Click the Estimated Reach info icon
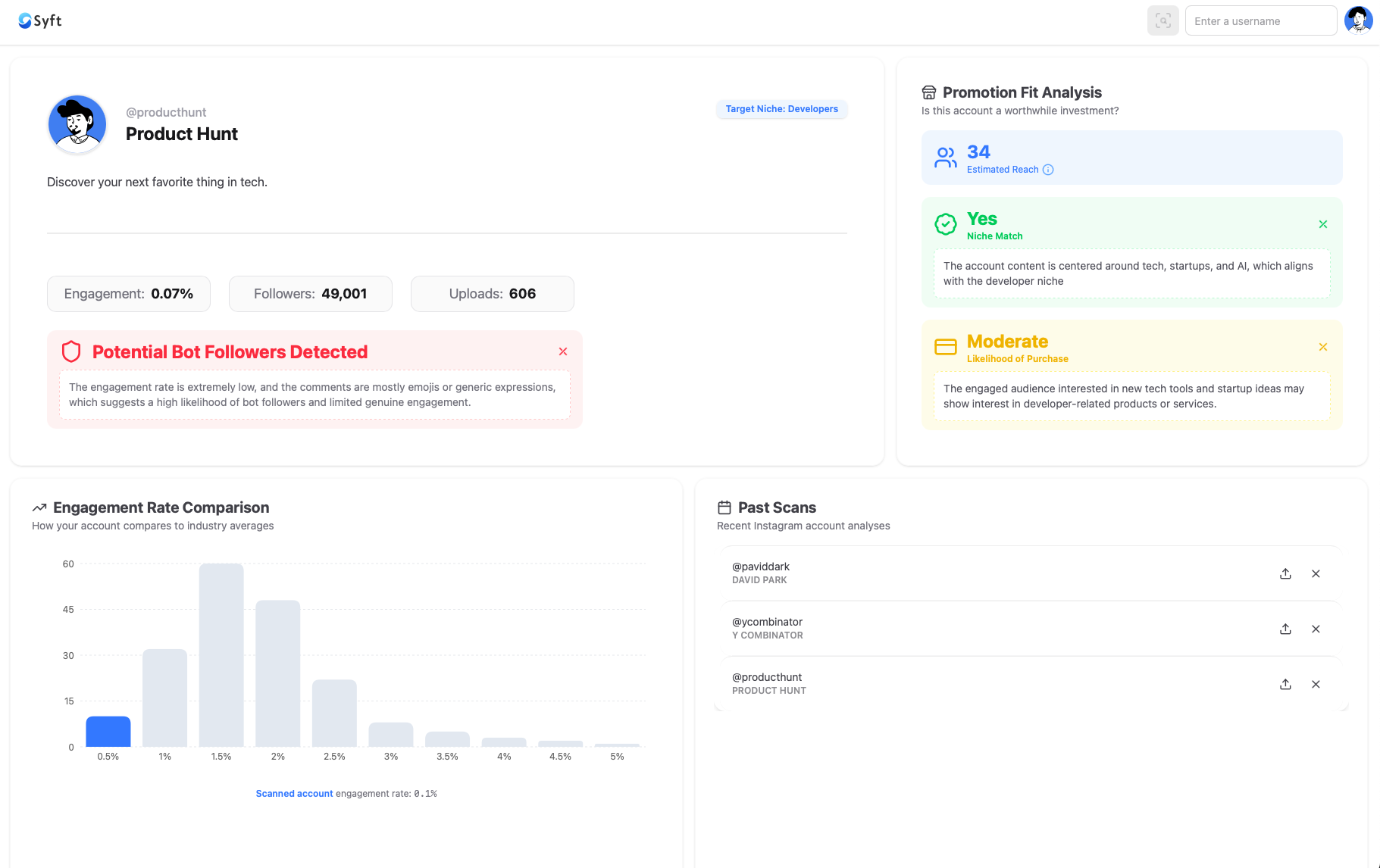This screenshot has height=868, width=1380. (1048, 170)
